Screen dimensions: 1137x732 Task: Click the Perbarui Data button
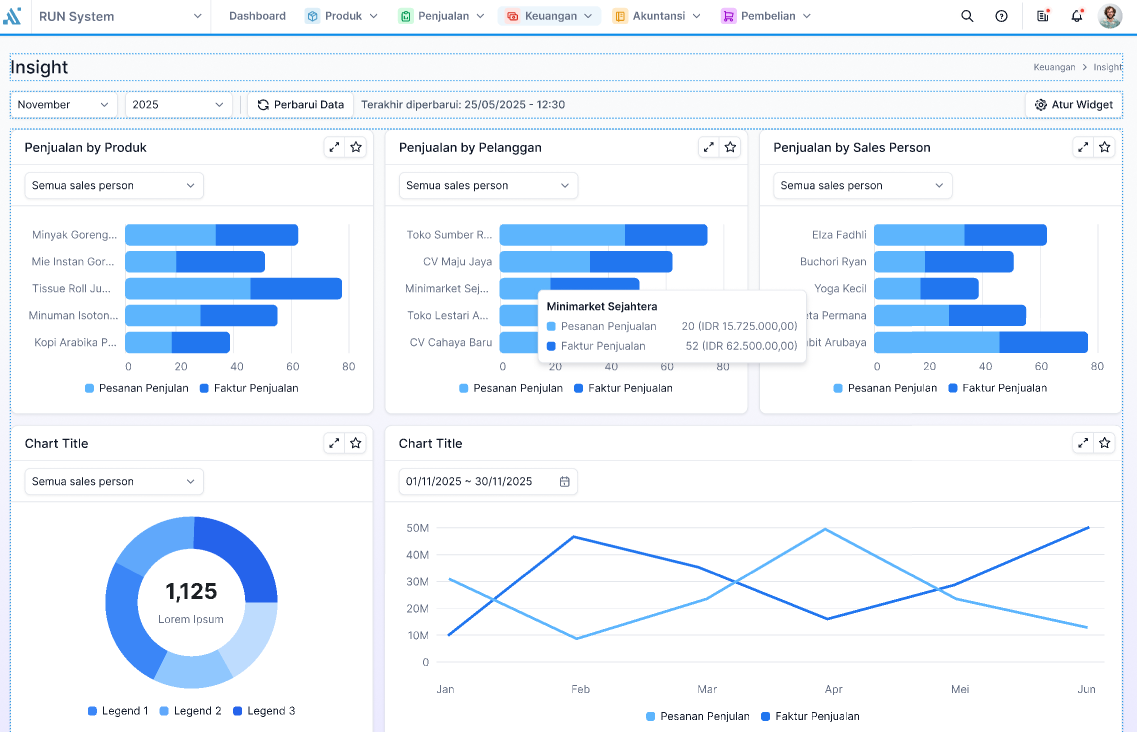point(300,104)
